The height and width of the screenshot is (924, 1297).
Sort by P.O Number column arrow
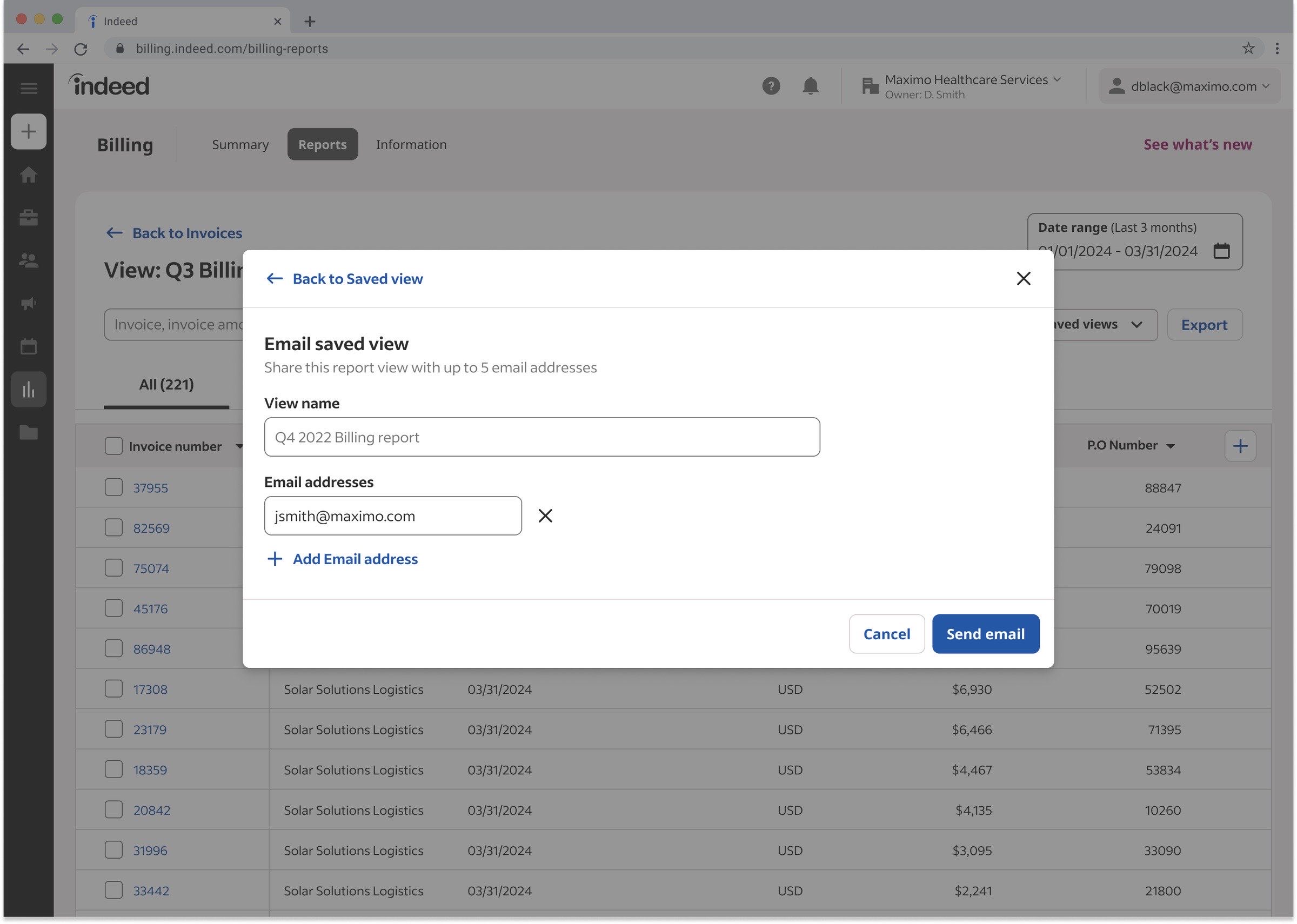[x=1171, y=446]
